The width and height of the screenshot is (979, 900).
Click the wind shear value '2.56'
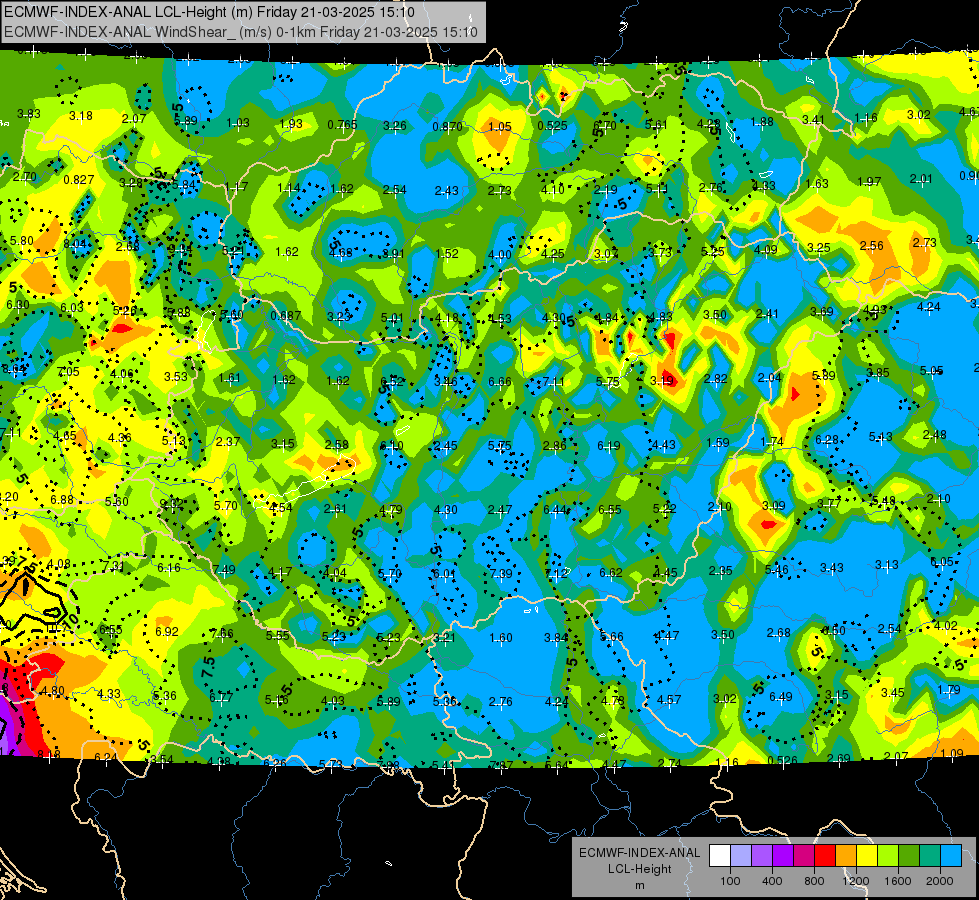click(x=872, y=245)
